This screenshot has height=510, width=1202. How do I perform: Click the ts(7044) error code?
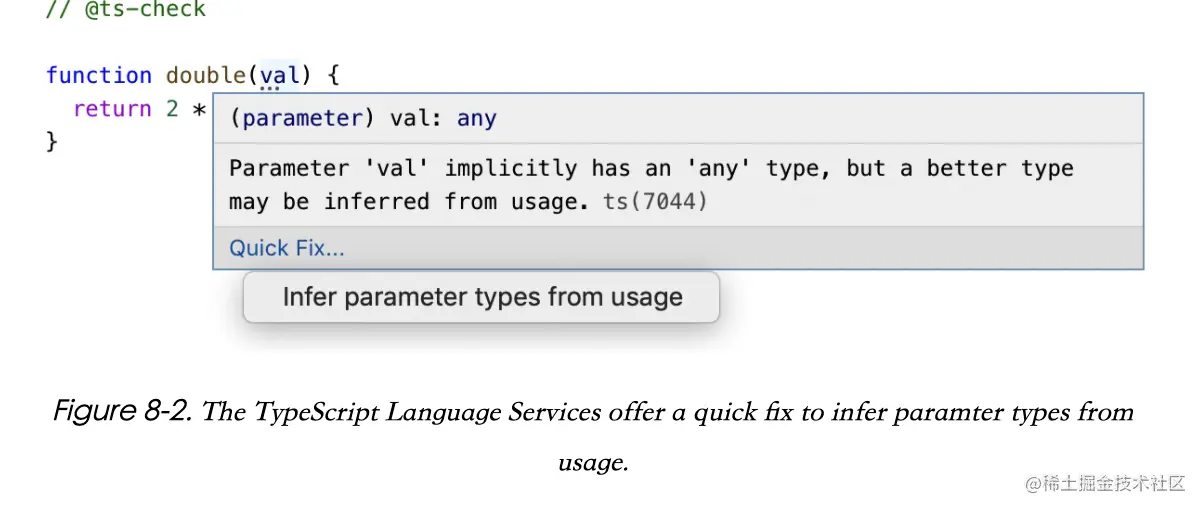(x=655, y=202)
